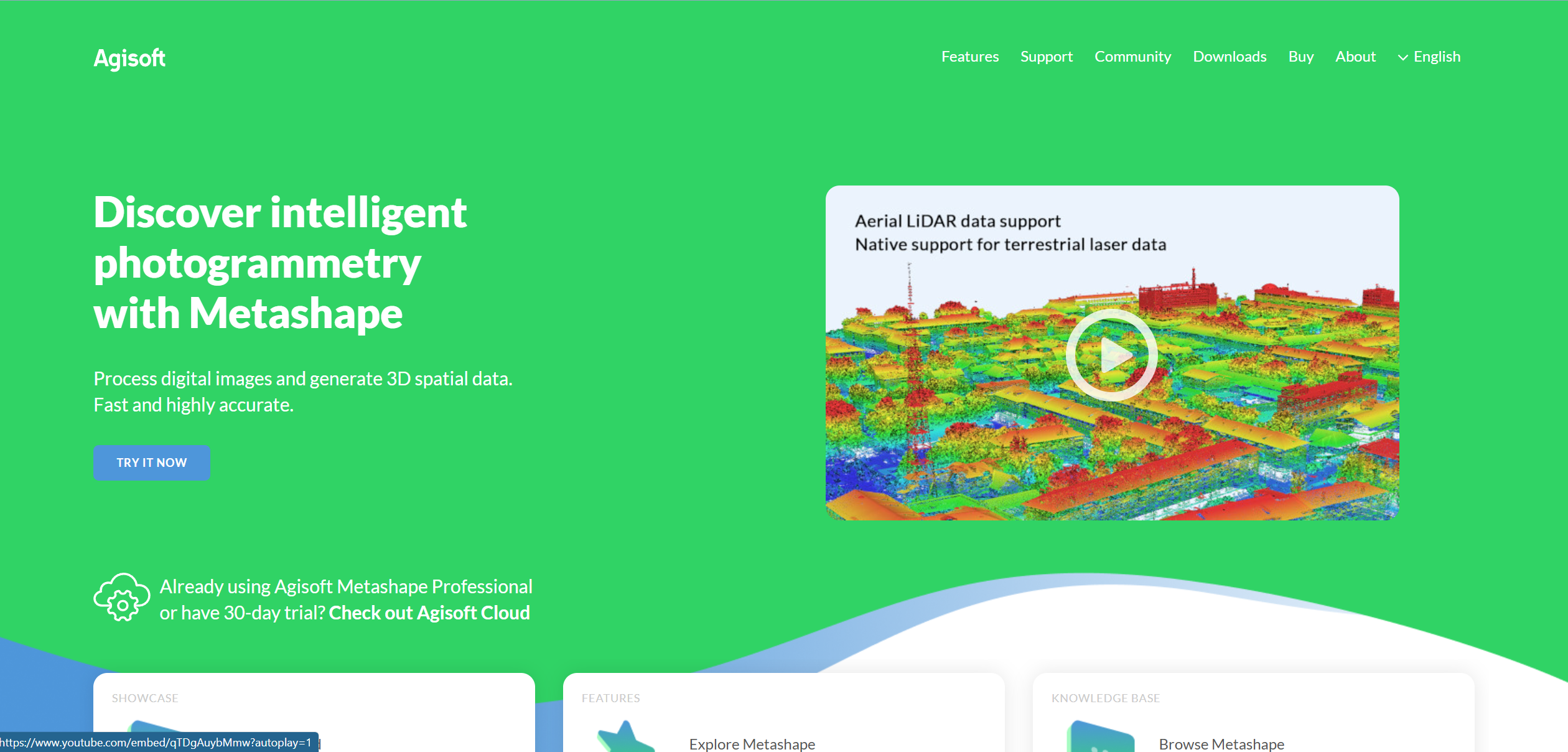Click the Agisoft Cloud gear icon
The width and height of the screenshot is (1568, 752).
point(122,598)
